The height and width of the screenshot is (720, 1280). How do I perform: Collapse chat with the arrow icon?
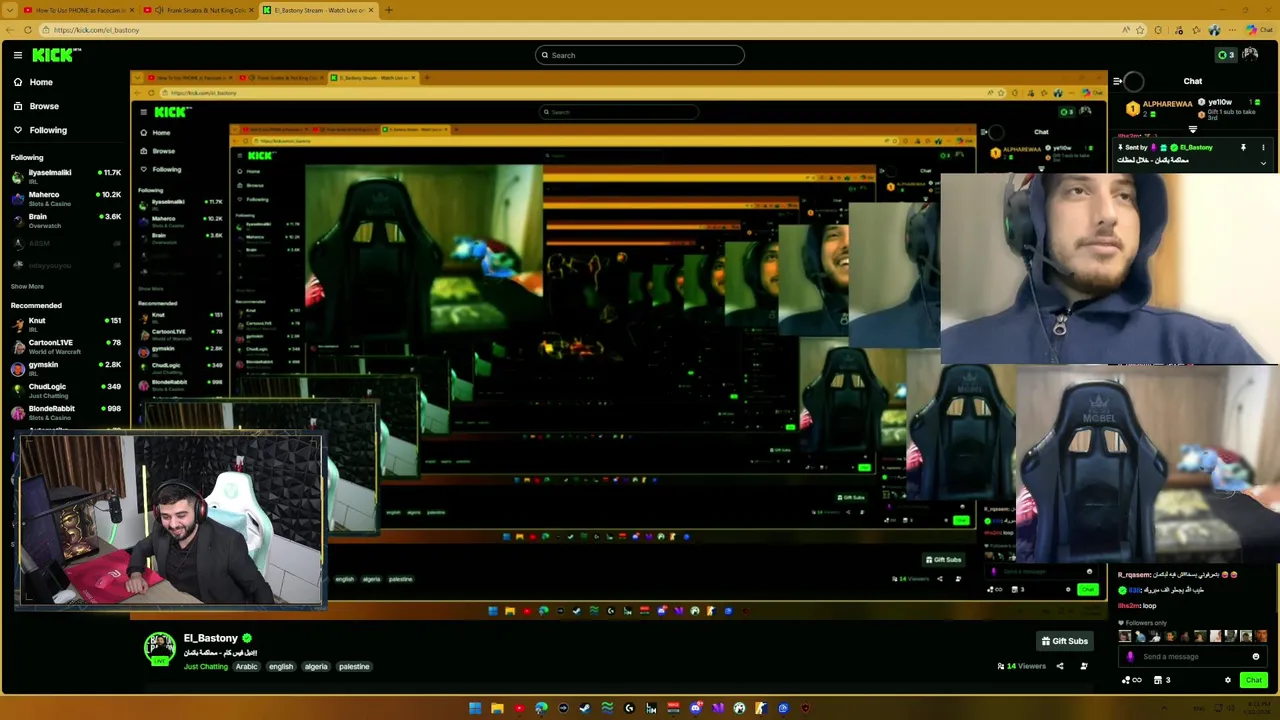pyautogui.click(x=1118, y=82)
